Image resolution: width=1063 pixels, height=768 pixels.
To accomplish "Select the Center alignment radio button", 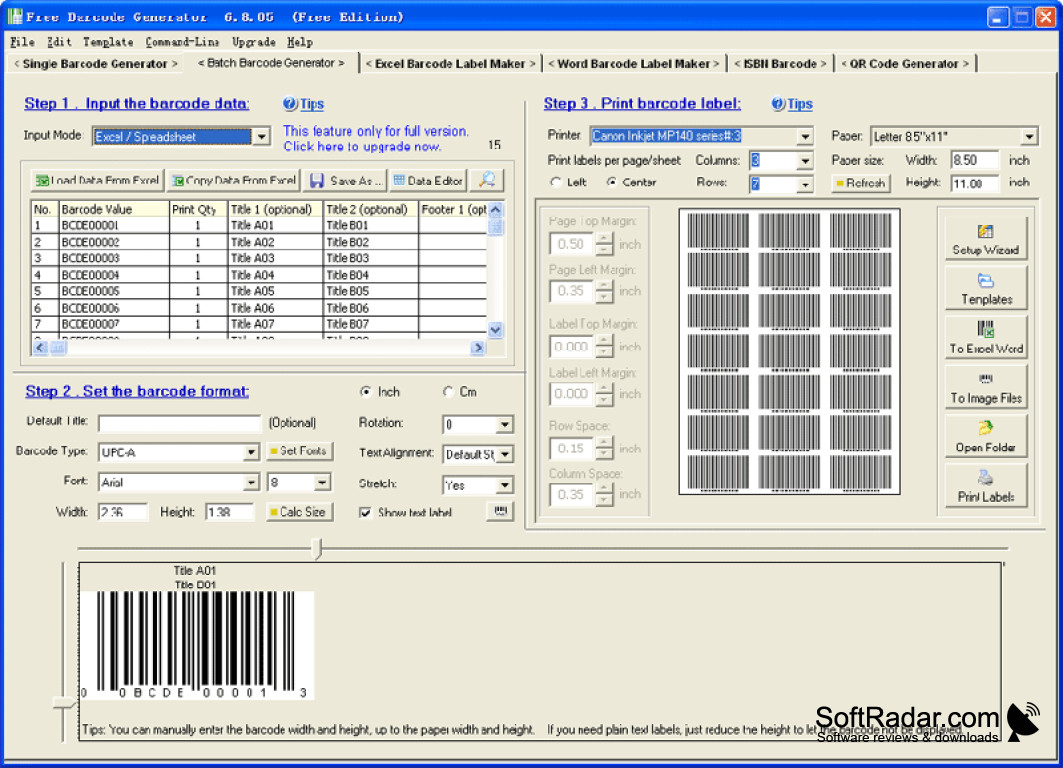I will [611, 182].
